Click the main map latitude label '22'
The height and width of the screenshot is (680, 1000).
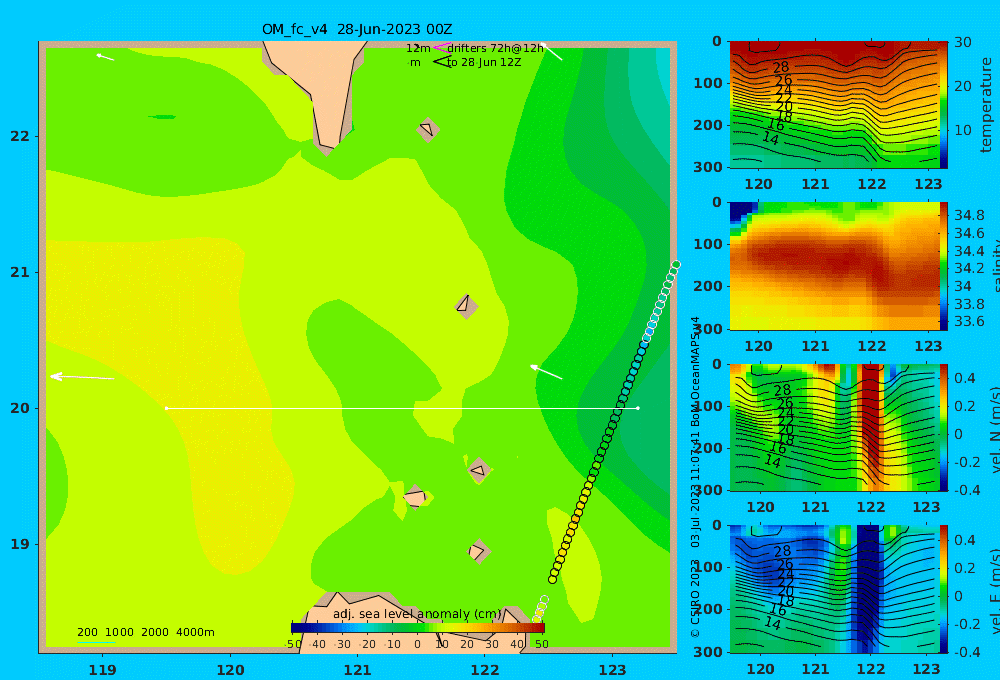pyautogui.click(x=19, y=136)
